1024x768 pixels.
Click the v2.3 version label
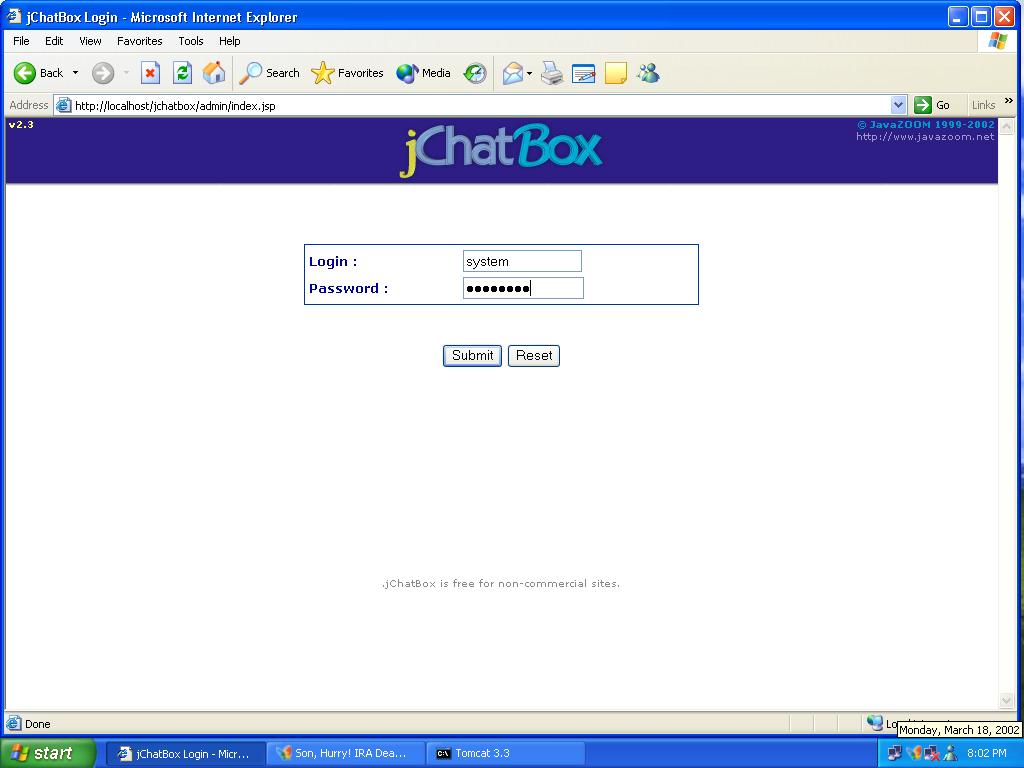click(21, 125)
